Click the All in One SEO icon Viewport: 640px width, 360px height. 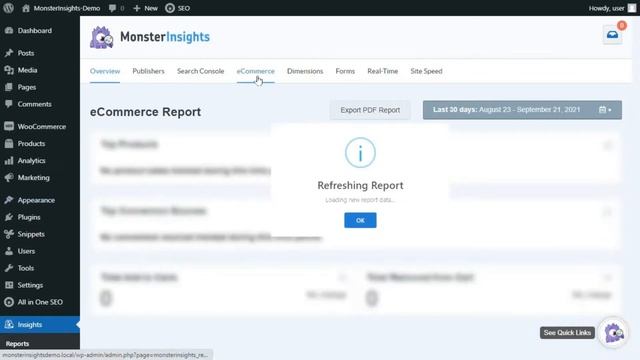click(x=9, y=302)
